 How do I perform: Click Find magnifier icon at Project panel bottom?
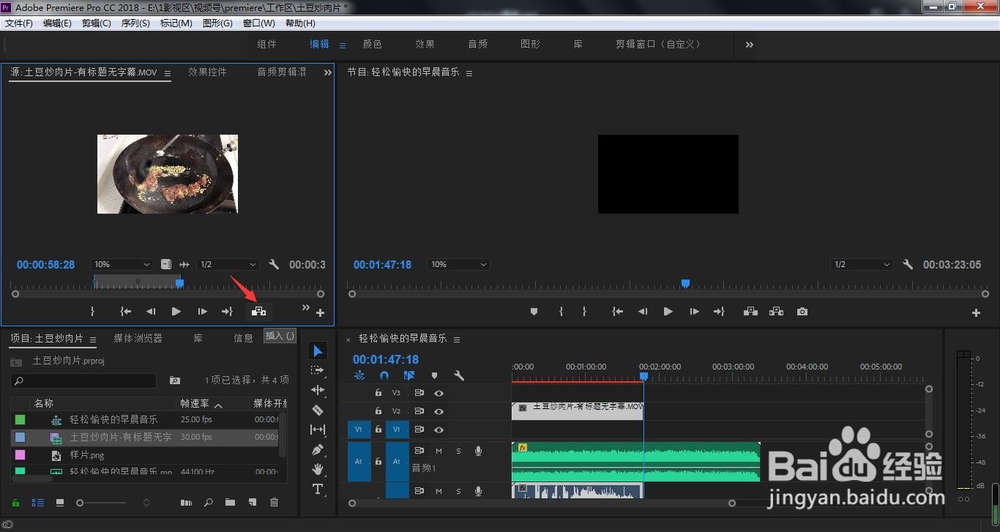[x=208, y=503]
